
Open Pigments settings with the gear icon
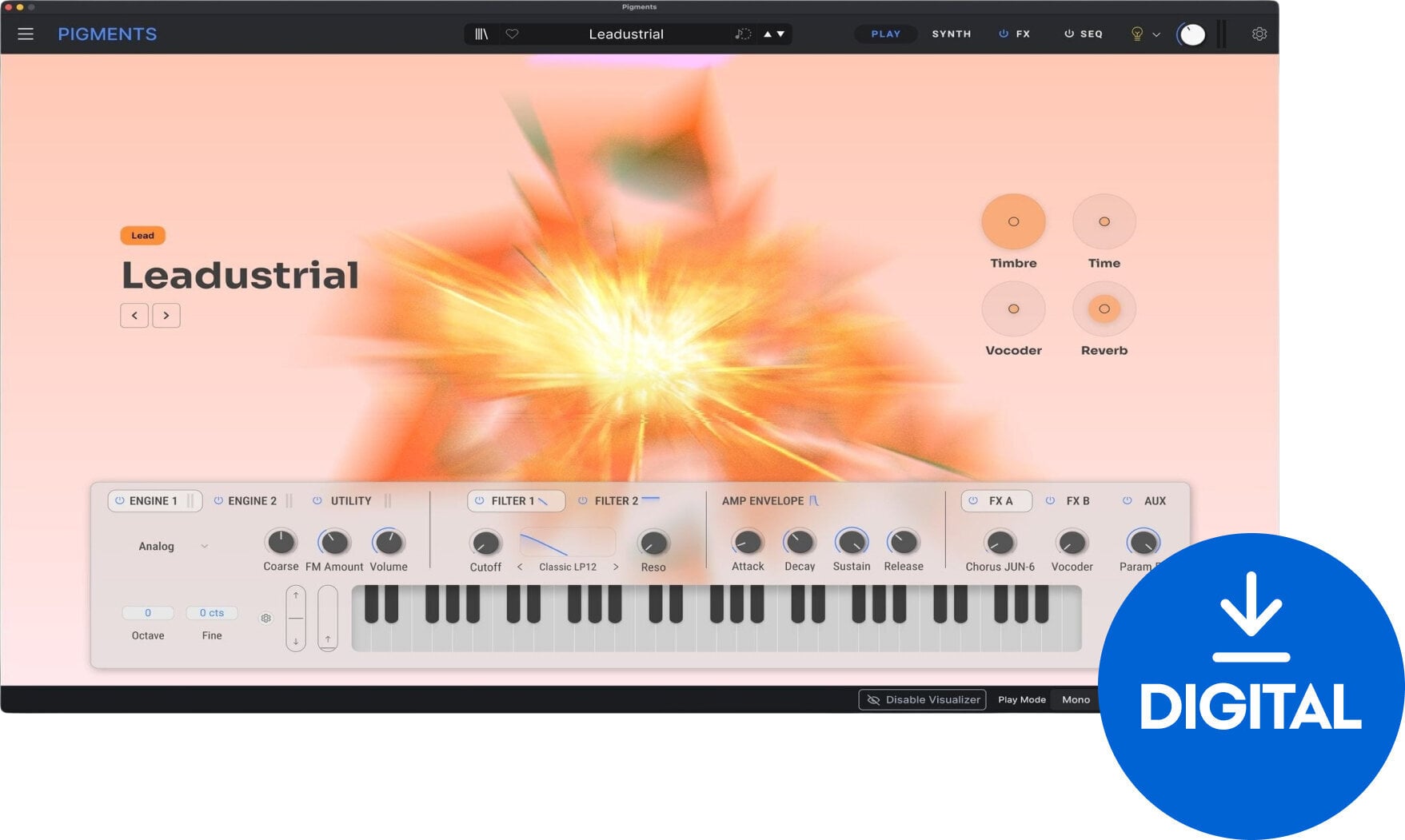point(1259,34)
